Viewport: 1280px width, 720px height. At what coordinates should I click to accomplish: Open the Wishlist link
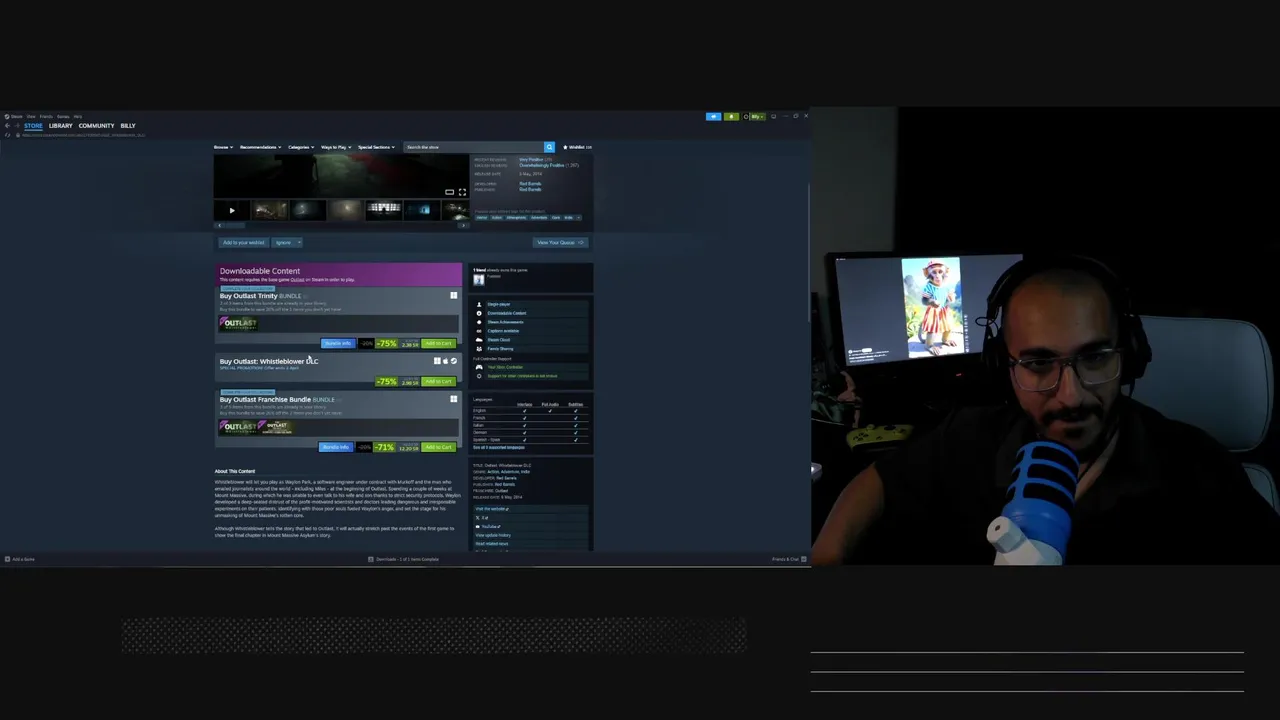coord(577,147)
